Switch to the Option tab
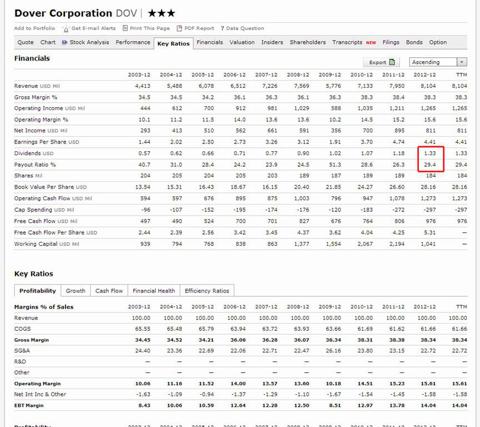This screenshot has height=427, width=480. (x=438, y=42)
